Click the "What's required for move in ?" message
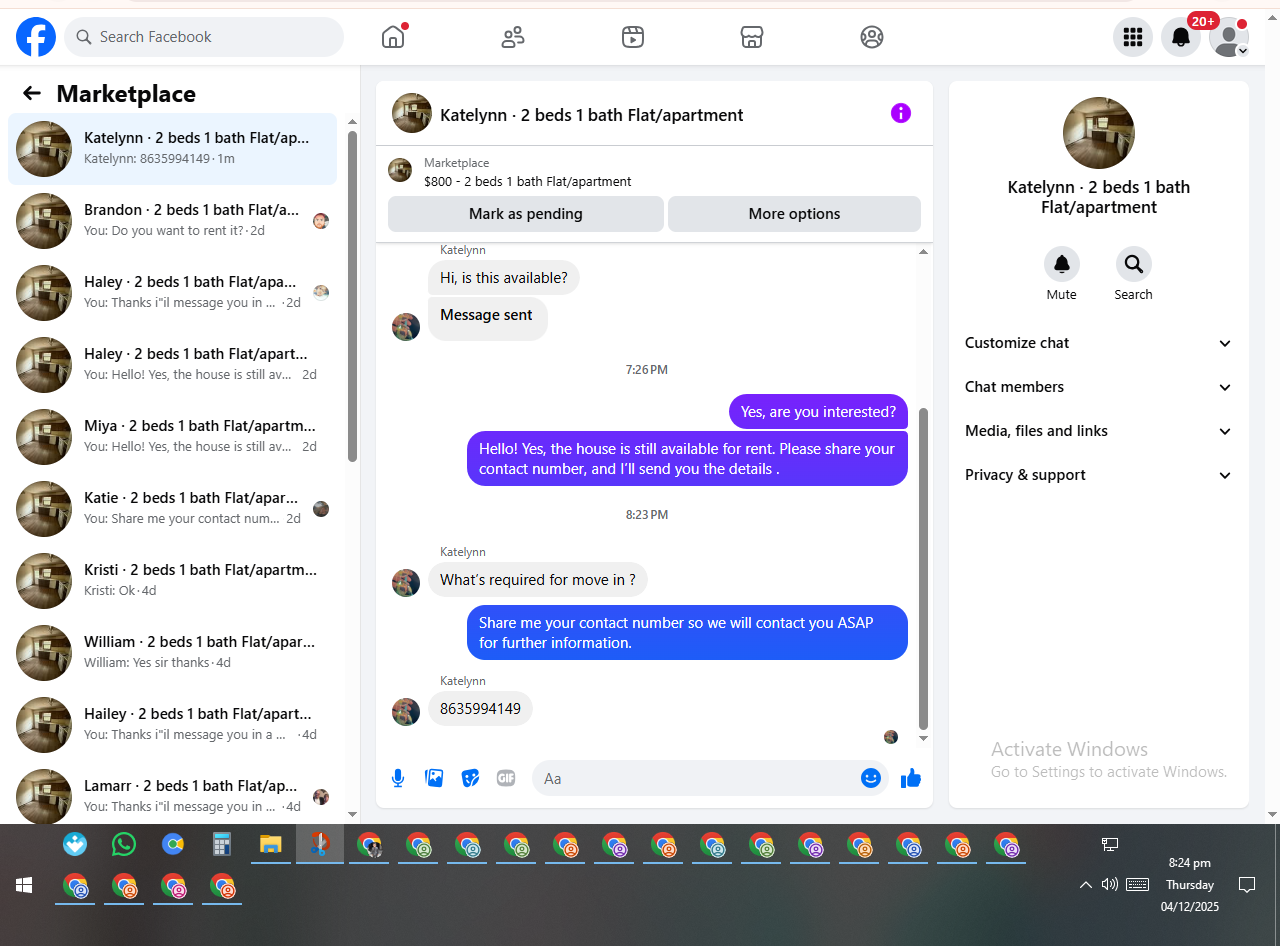The width and height of the screenshot is (1280, 946). pyautogui.click(x=538, y=580)
